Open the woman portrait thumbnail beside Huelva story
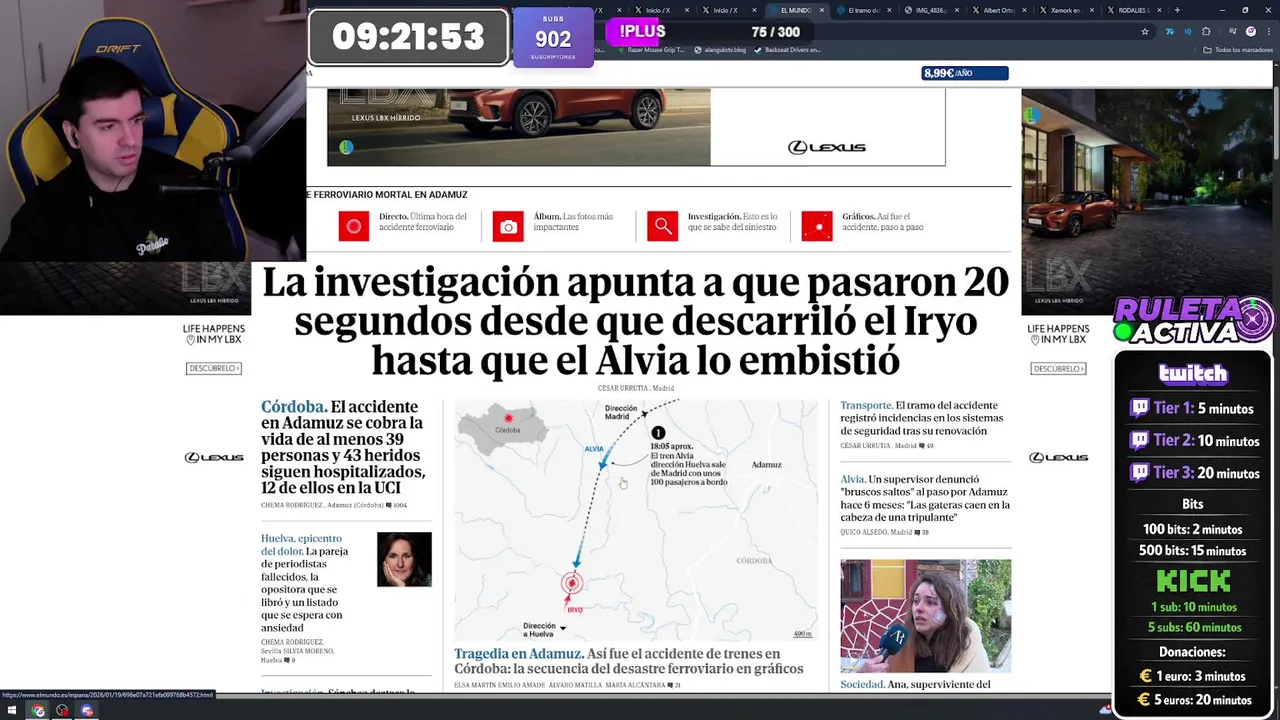The height and width of the screenshot is (720, 1280). [404, 559]
